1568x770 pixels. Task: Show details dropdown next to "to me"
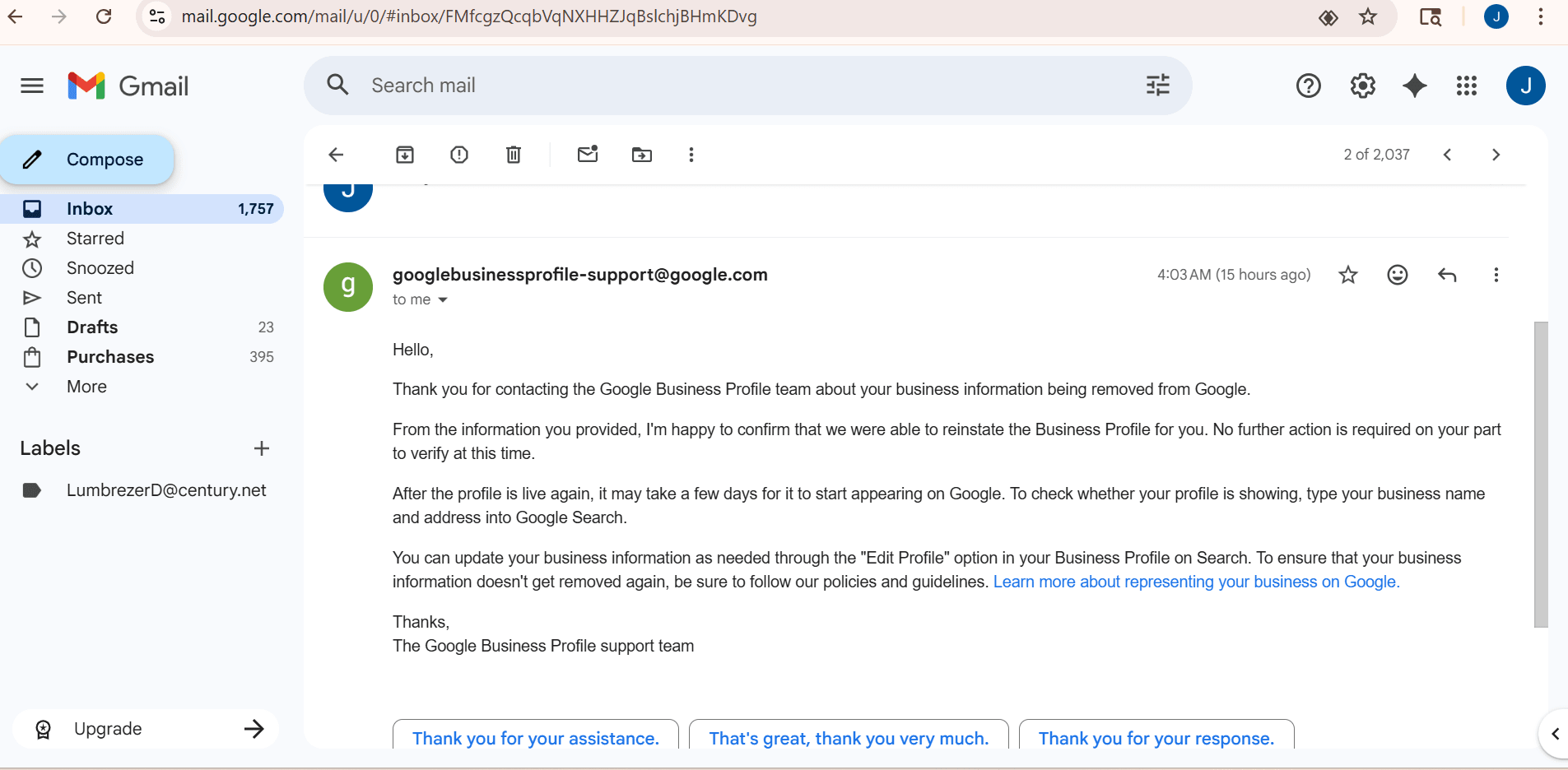pos(443,300)
